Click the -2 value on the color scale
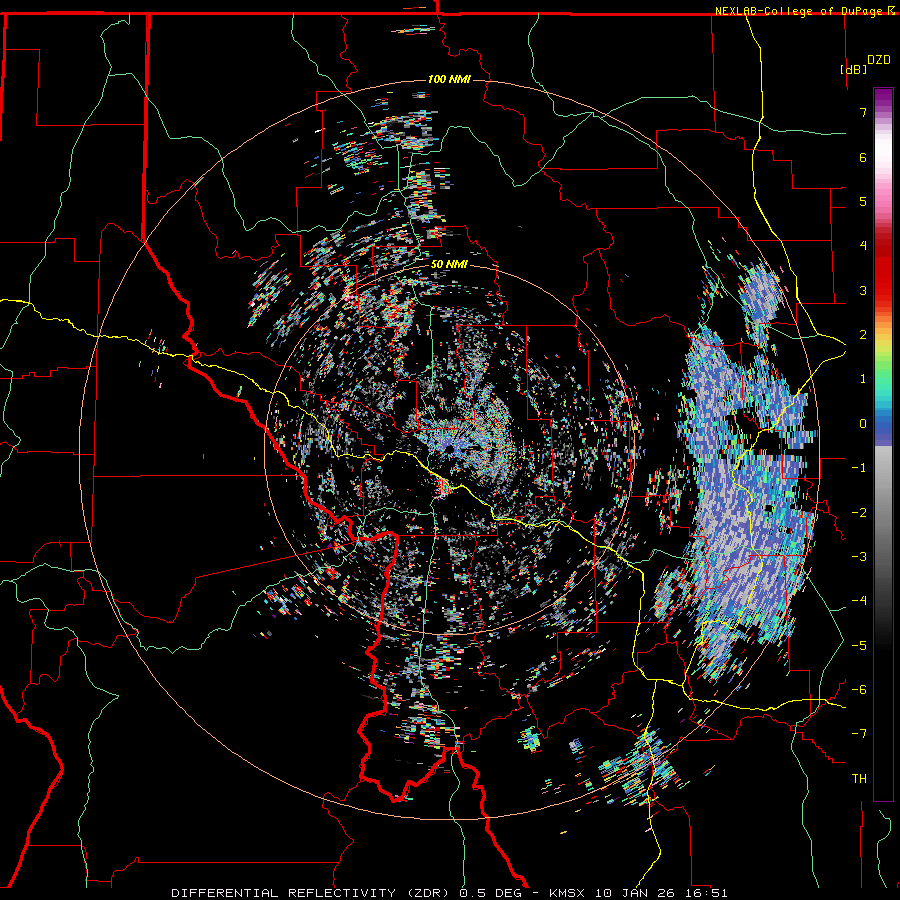This screenshot has width=900, height=900. 859,513
